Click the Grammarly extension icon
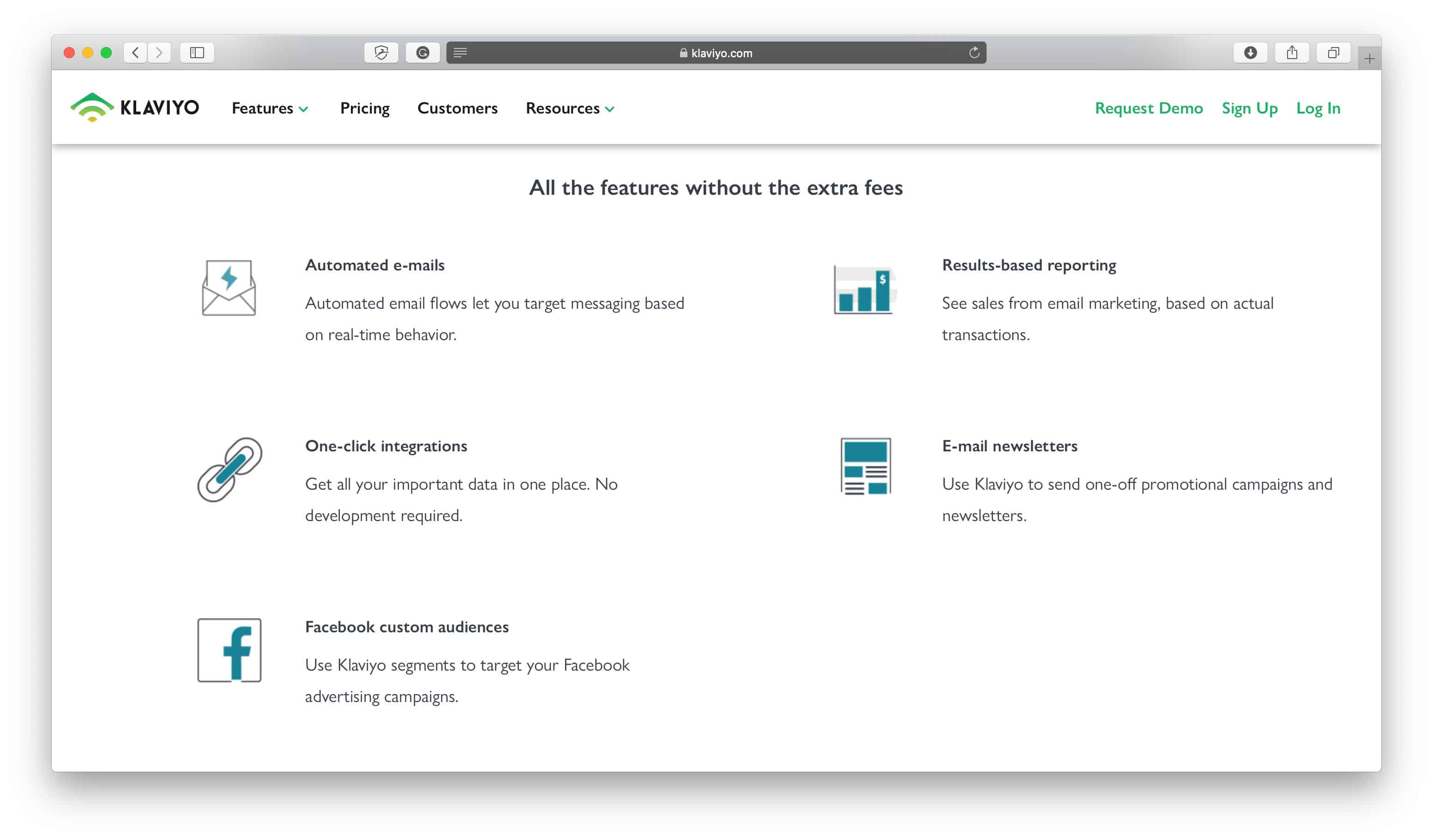1433x840 pixels. tap(422, 53)
